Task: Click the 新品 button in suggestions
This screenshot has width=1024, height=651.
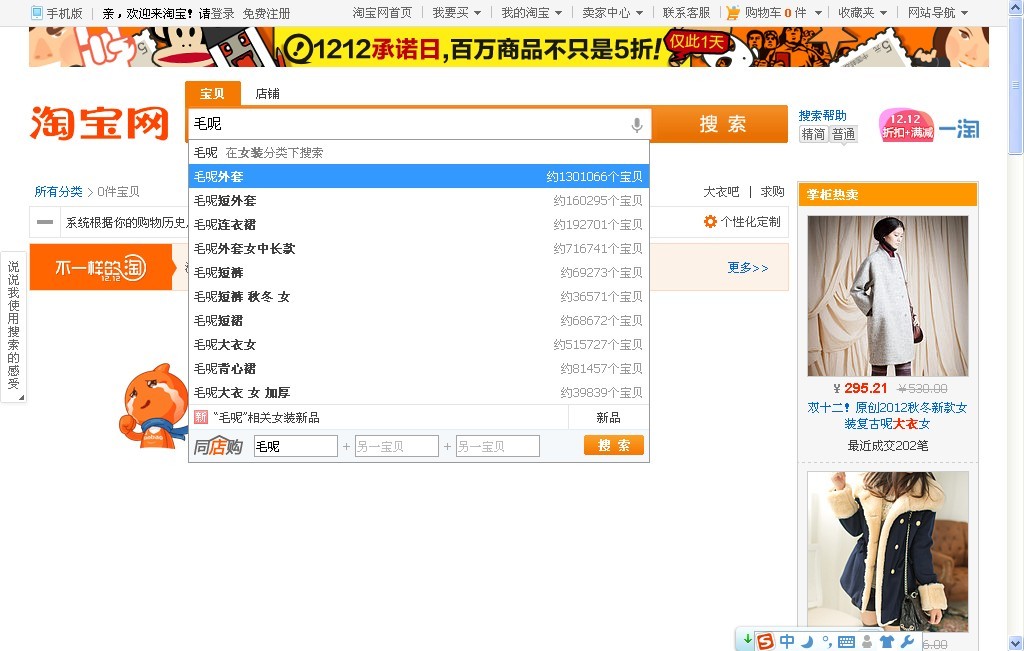Action: [608, 417]
